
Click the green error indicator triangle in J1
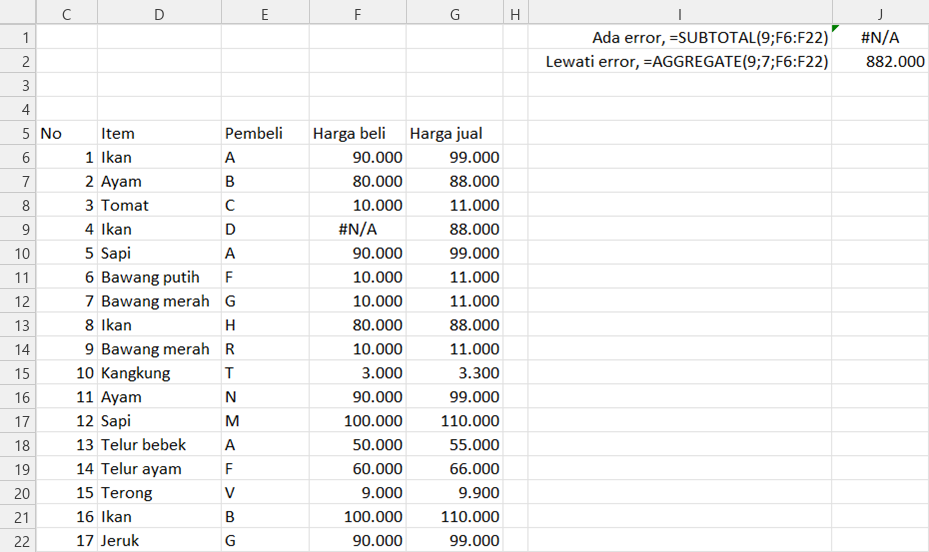(x=835, y=28)
